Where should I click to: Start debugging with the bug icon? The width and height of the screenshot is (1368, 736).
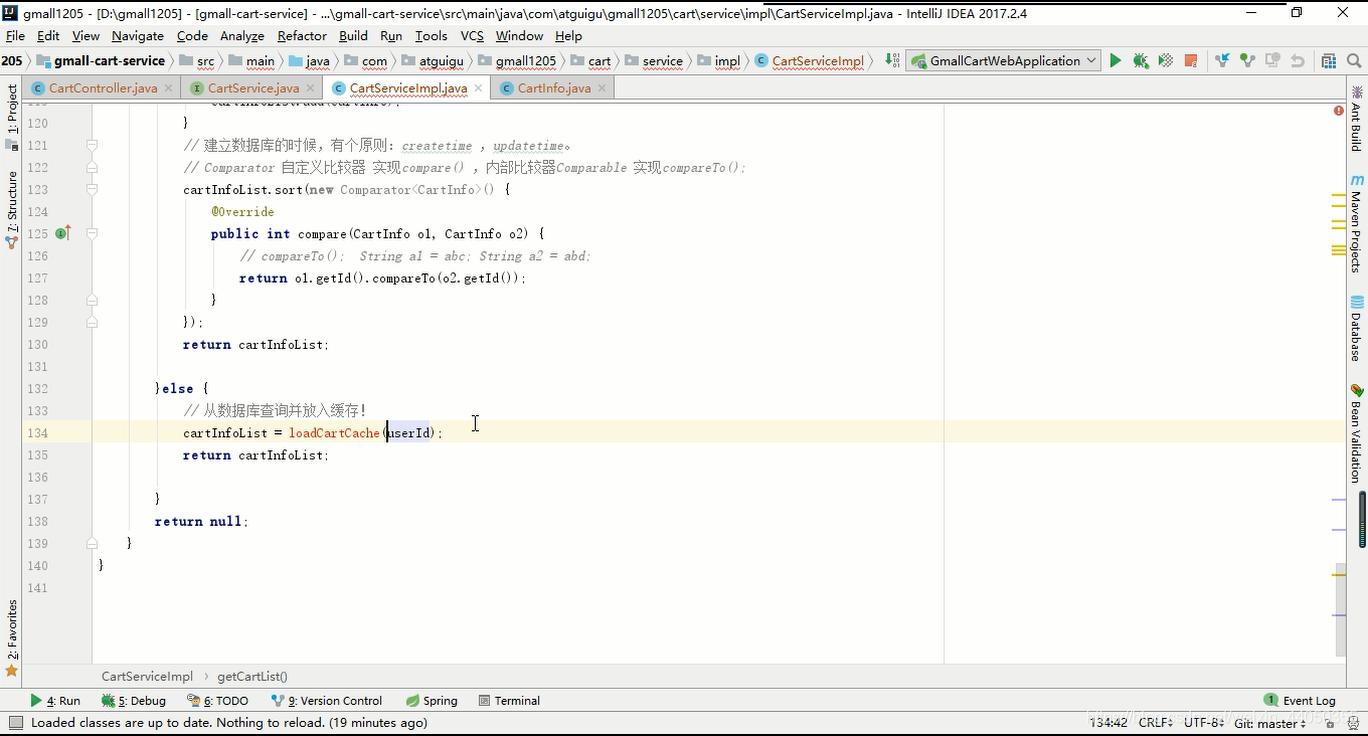pos(1140,61)
